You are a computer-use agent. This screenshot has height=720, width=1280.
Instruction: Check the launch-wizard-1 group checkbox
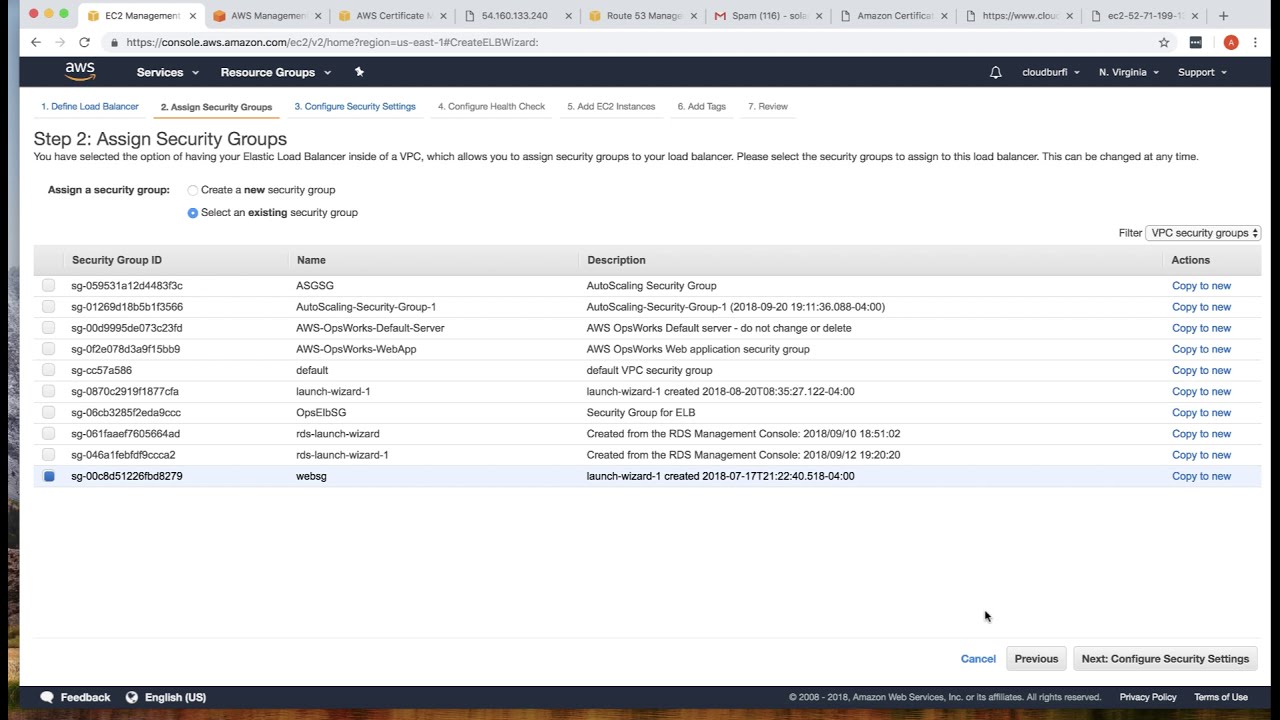49,391
